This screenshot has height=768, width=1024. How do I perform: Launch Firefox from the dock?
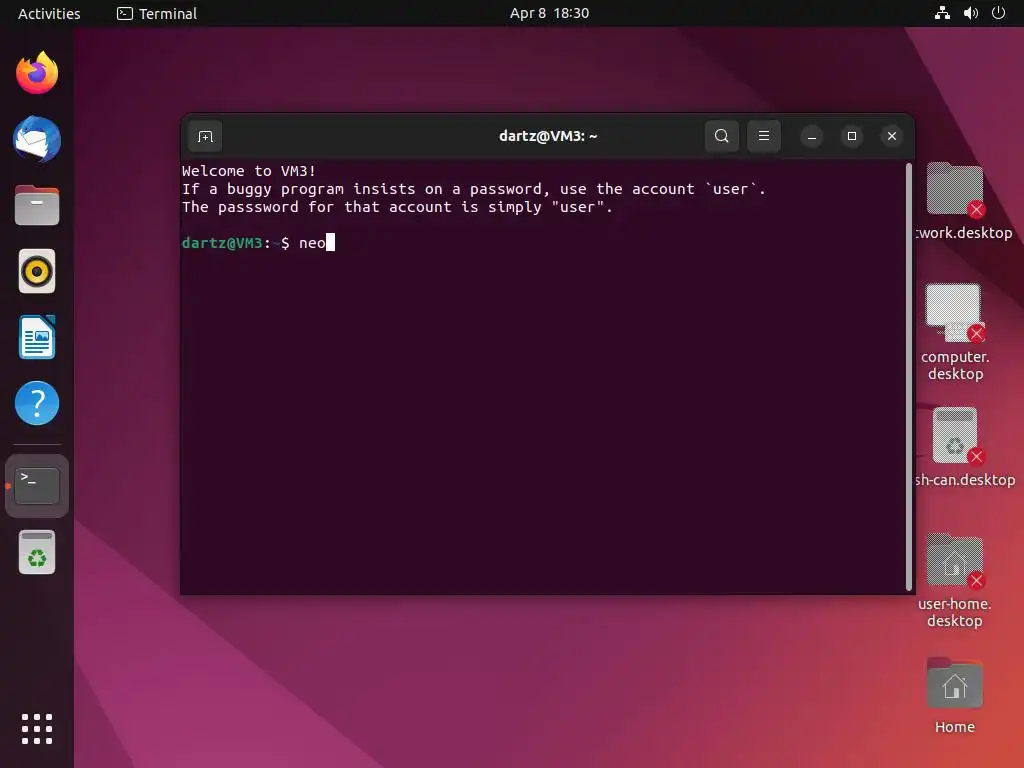pyautogui.click(x=37, y=73)
